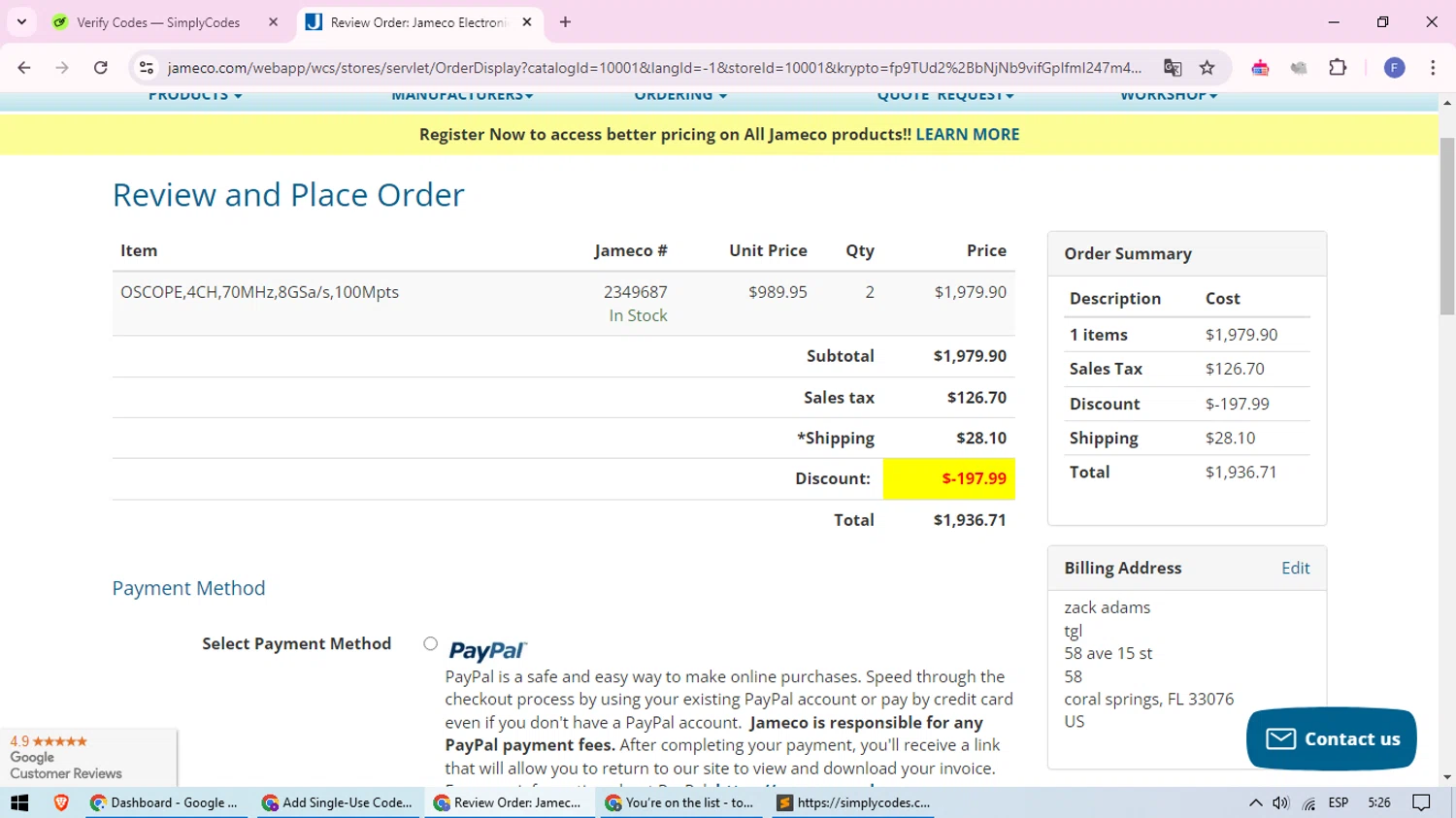The image size is (1456, 818).
Task: Open the Windows Start menu
Action: [x=19, y=802]
